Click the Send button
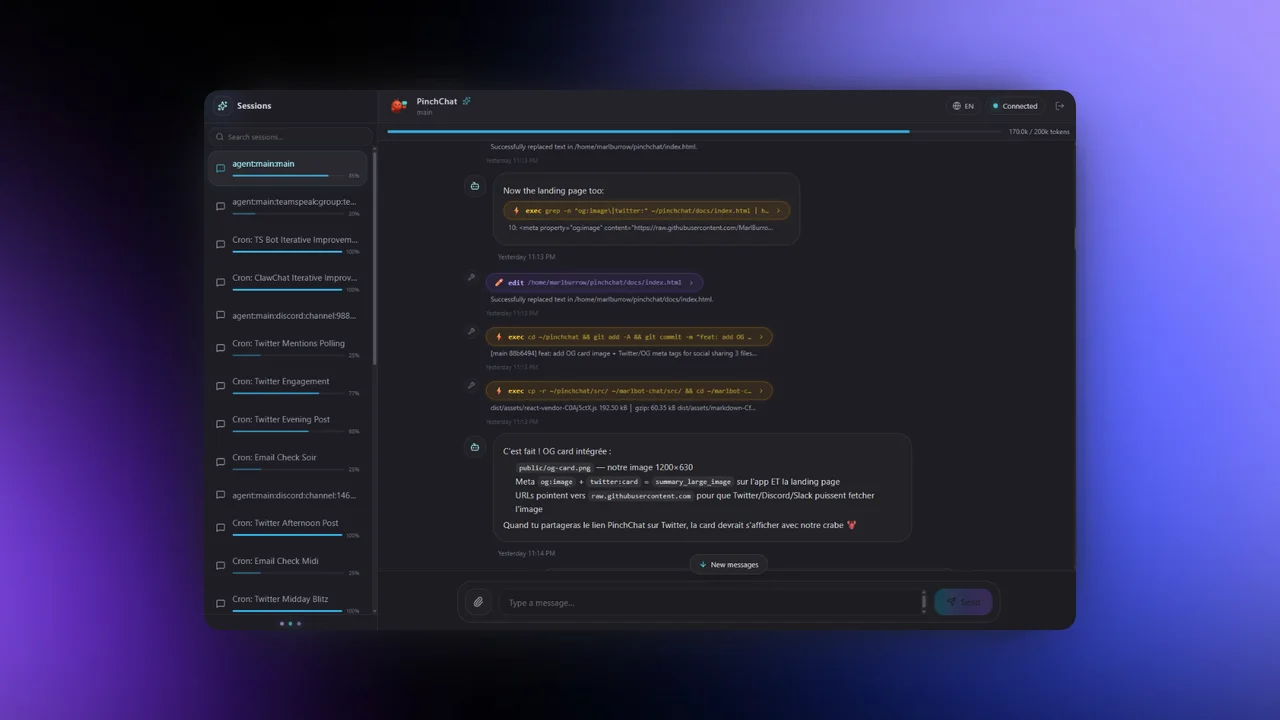 963,602
